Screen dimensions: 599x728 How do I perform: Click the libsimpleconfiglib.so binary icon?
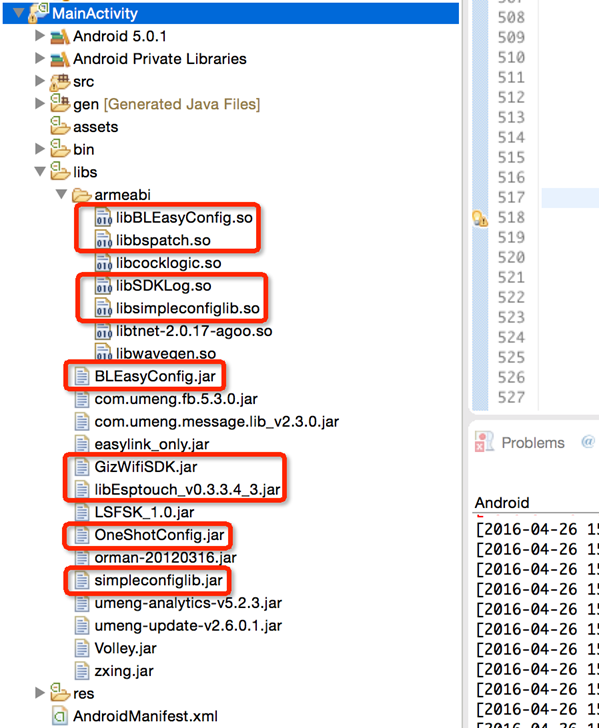tap(104, 308)
